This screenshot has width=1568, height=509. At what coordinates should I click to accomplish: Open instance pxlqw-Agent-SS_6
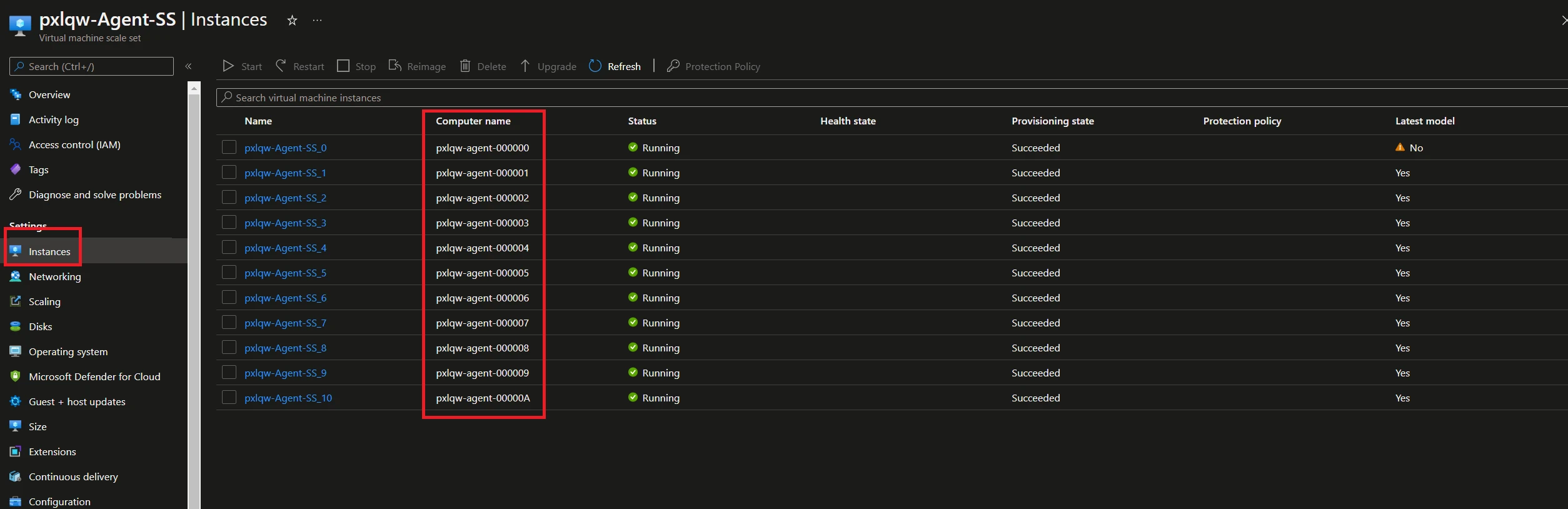(286, 298)
